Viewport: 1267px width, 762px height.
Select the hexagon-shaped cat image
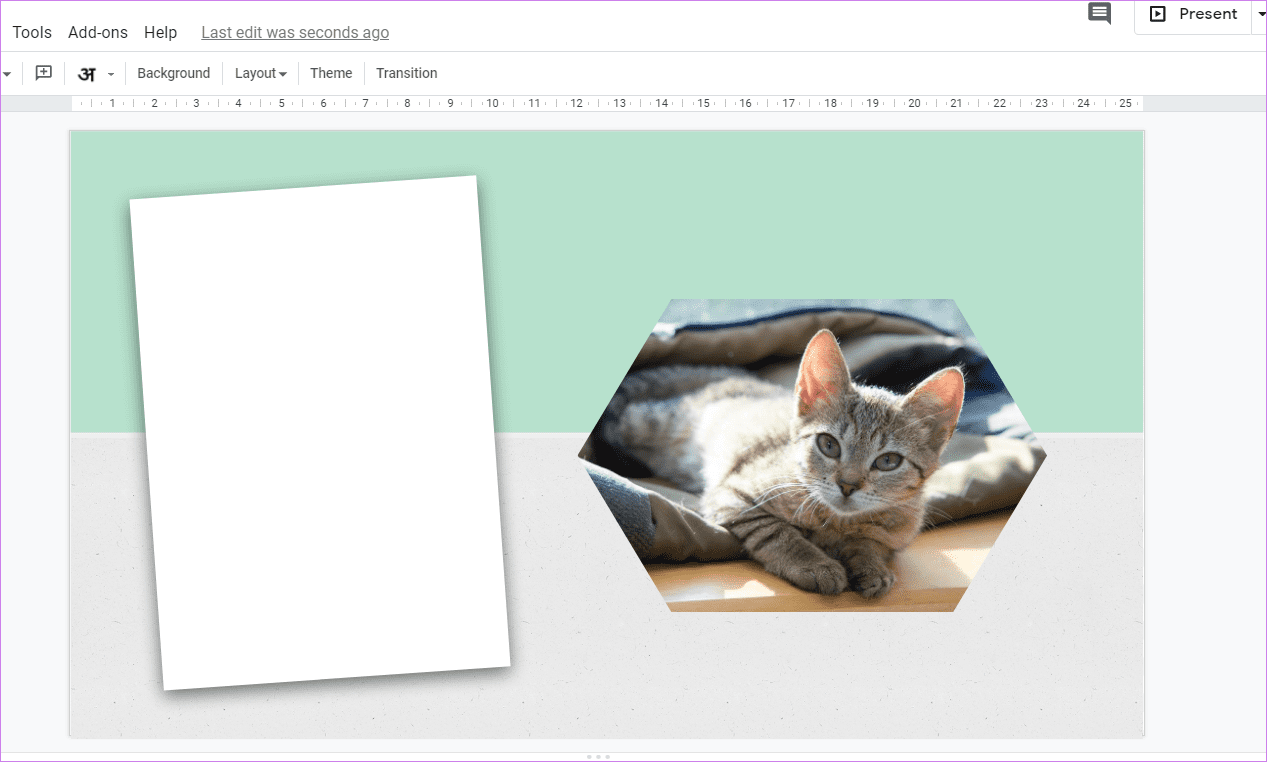812,455
